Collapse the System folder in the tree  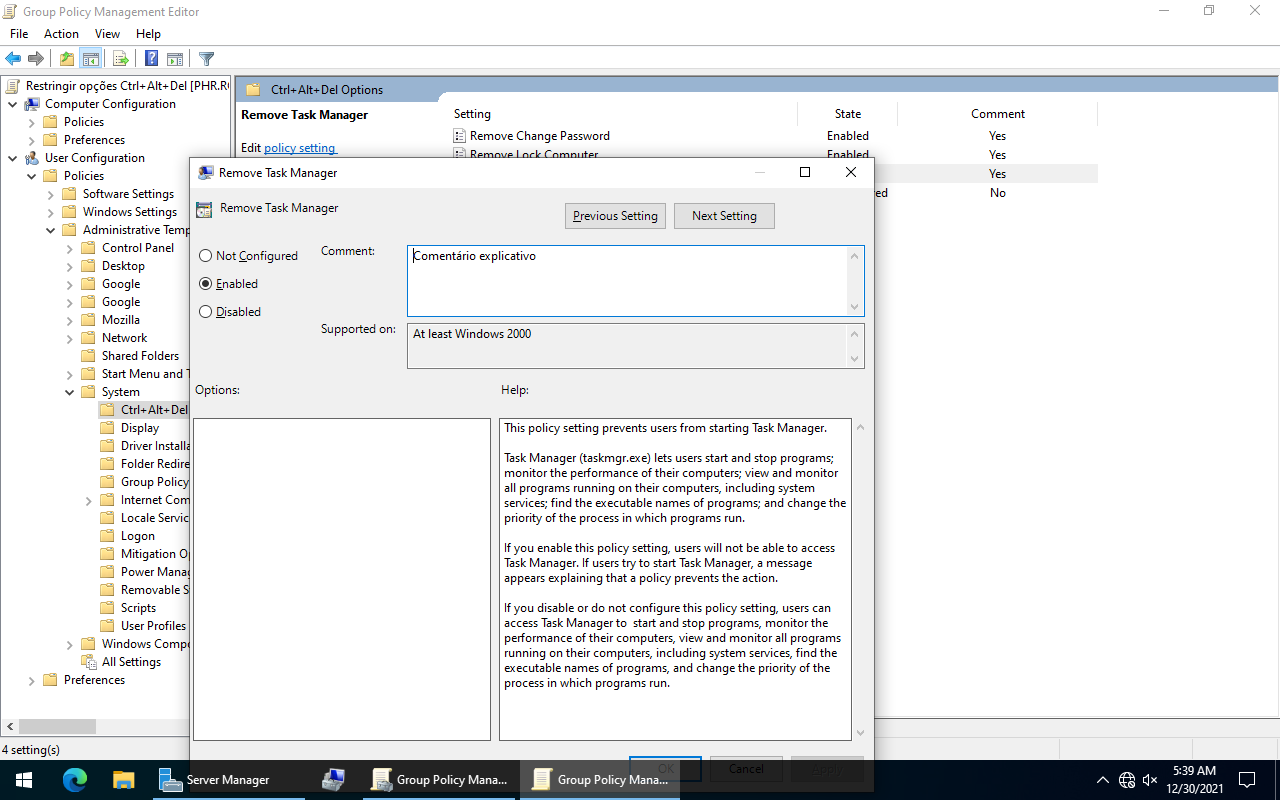pyautogui.click(x=69, y=391)
